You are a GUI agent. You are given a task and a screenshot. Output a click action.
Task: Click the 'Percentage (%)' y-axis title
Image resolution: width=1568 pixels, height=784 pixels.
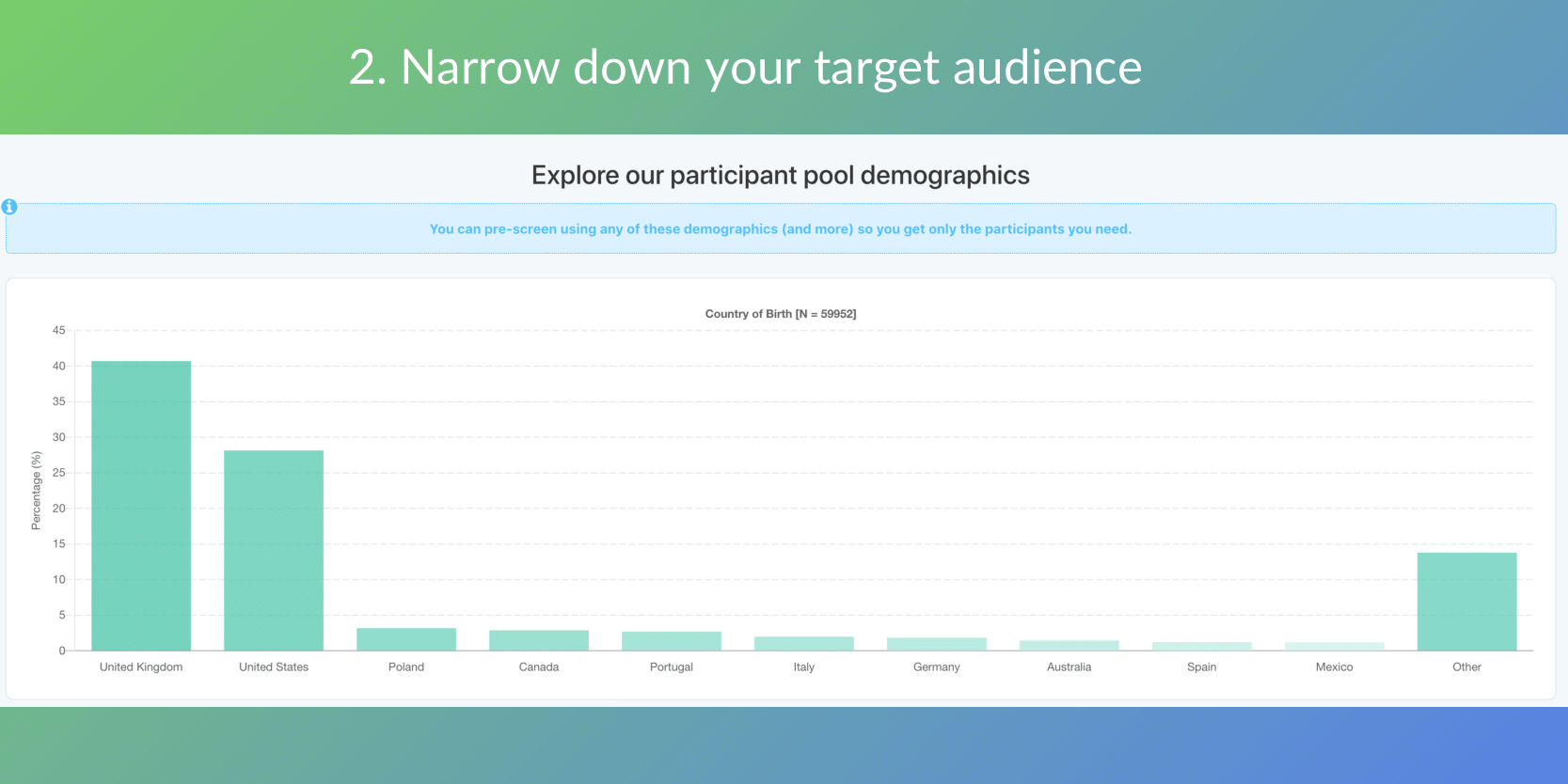[37, 491]
